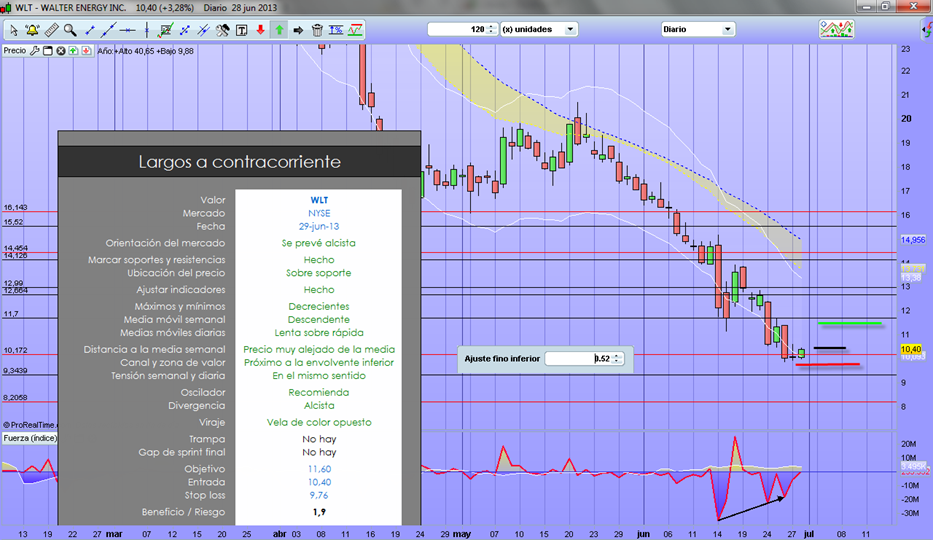Toggle the green up arrow marker
Screen dimensions: 933x540
(279, 30)
